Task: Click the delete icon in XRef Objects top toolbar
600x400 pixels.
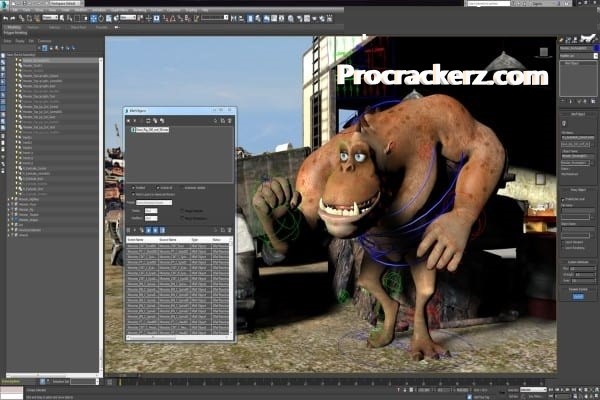Action: pyautogui.click(x=230, y=121)
